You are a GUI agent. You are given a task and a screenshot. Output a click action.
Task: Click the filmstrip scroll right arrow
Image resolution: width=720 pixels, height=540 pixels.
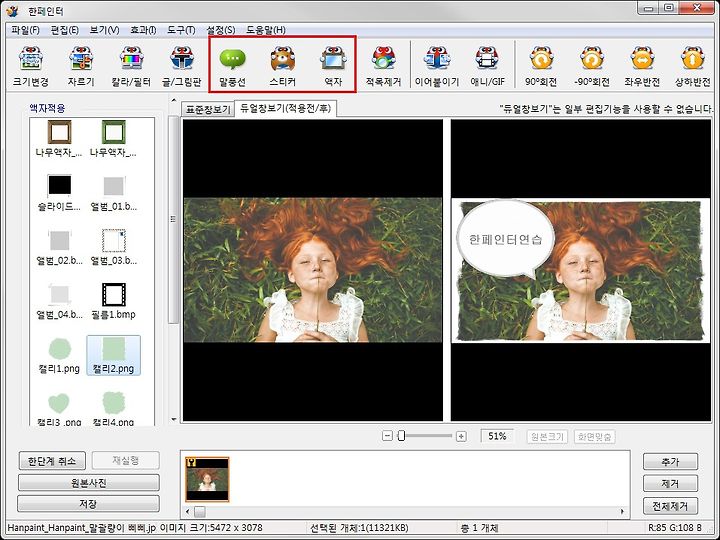[623, 512]
